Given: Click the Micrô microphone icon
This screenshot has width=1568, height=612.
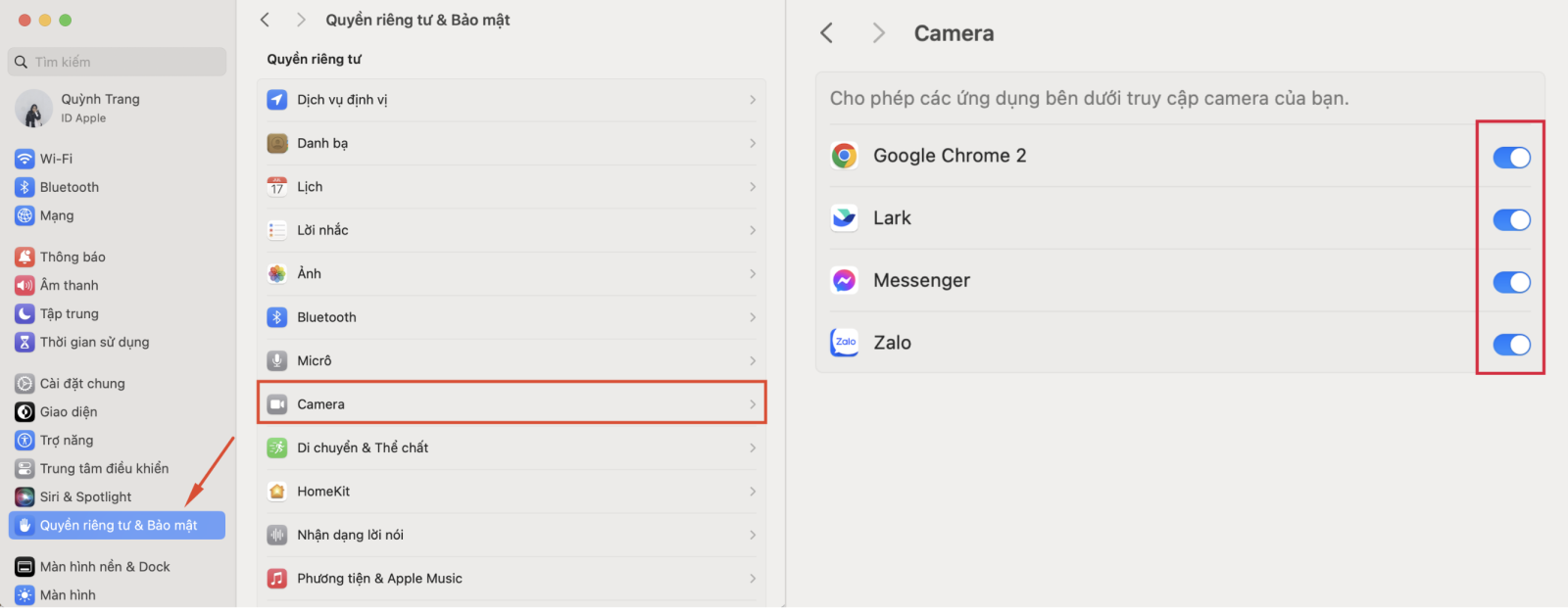Looking at the screenshot, I should (x=277, y=361).
